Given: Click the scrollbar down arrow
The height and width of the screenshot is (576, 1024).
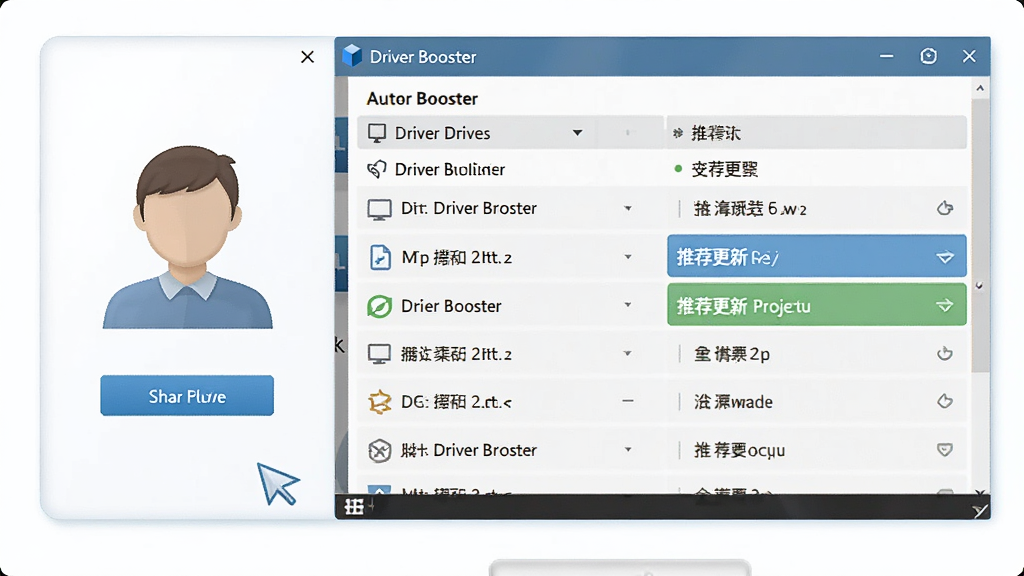Looking at the screenshot, I should pyautogui.click(x=980, y=493).
